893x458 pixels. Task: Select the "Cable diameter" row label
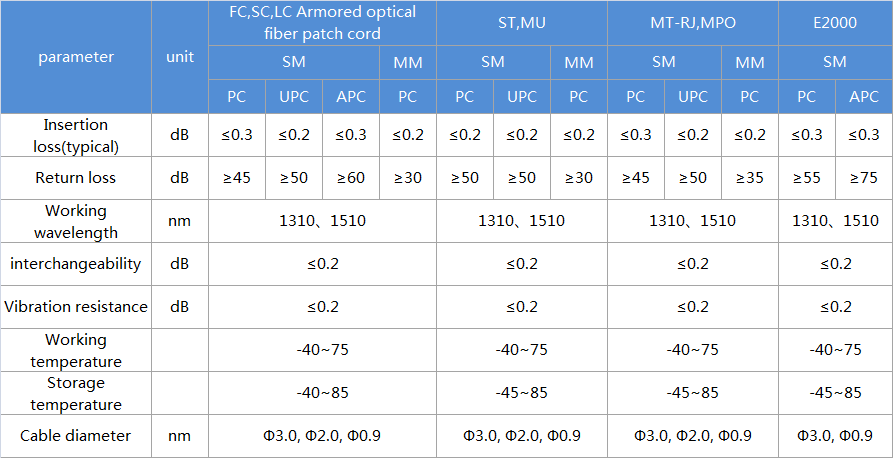(76, 436)
